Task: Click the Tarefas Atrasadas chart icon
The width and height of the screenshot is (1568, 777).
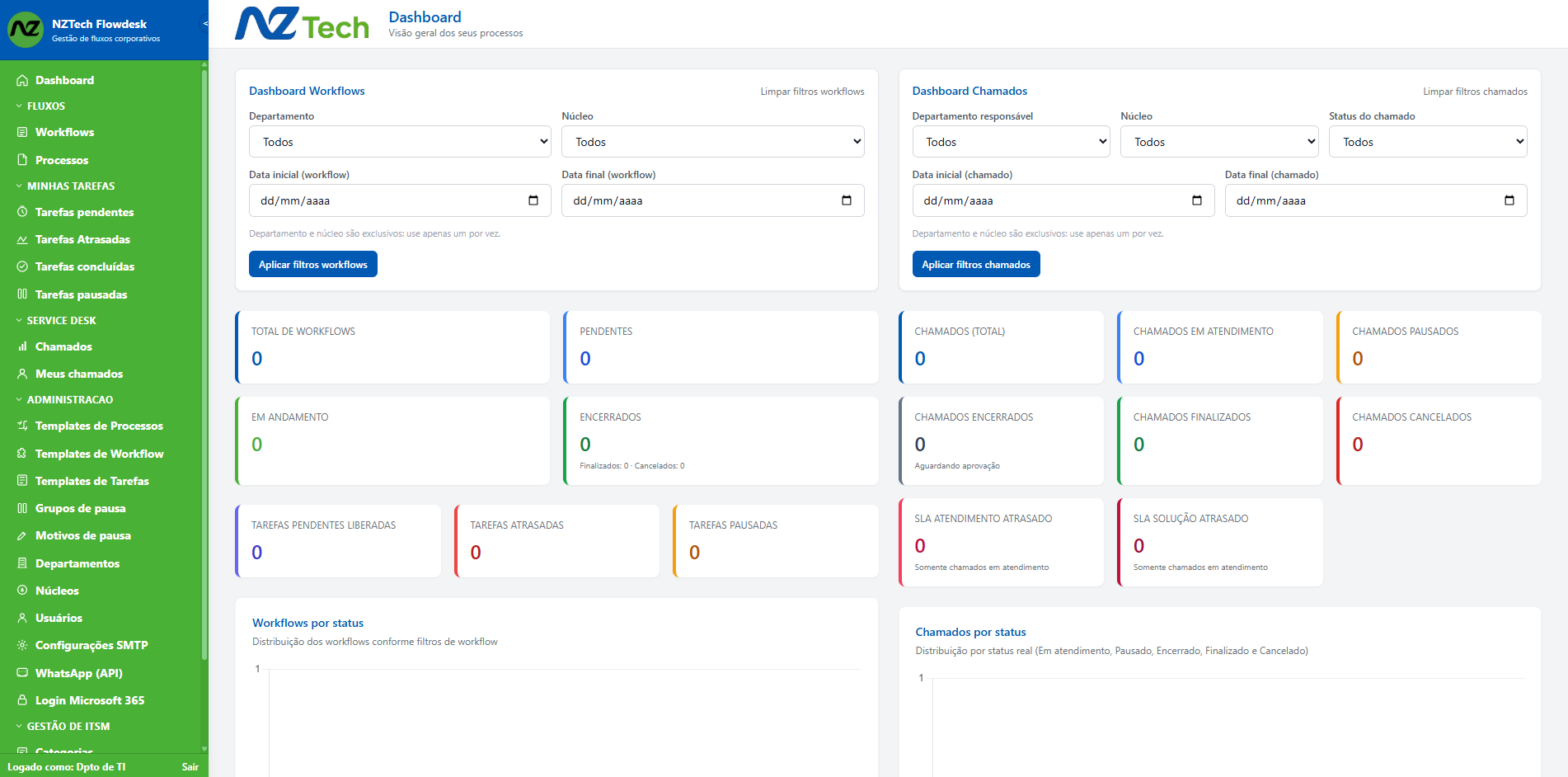Action: pyautogui.click(x=22, y=239)
